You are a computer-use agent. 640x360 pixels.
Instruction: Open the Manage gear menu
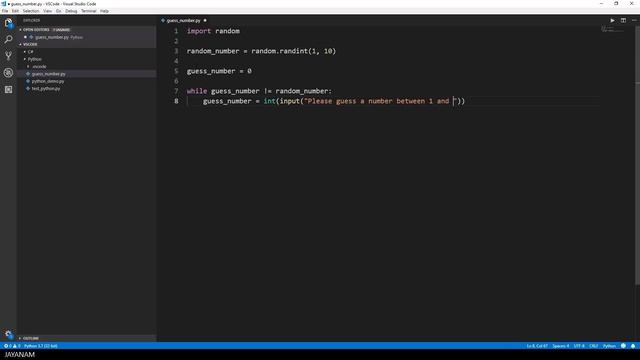pos(9,334)
